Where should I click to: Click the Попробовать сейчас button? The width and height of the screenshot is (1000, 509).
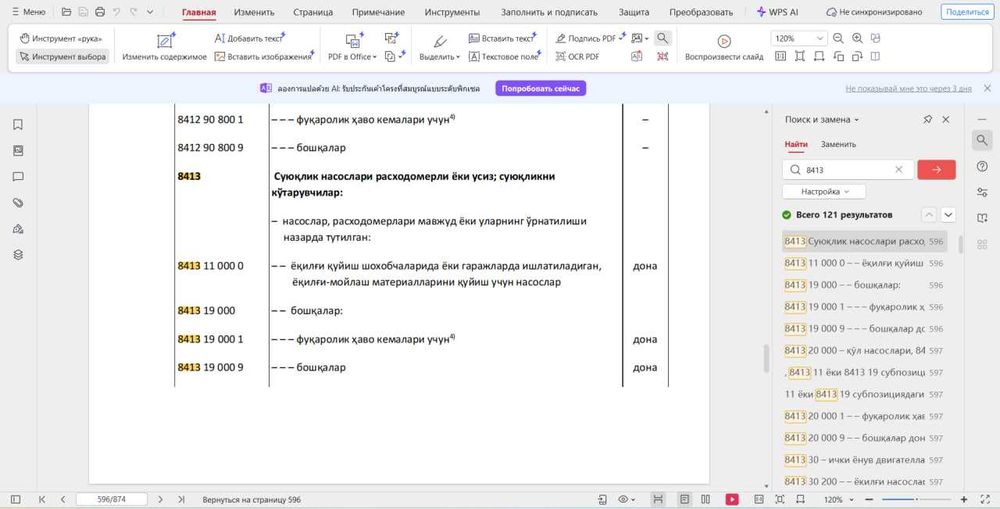541,89
